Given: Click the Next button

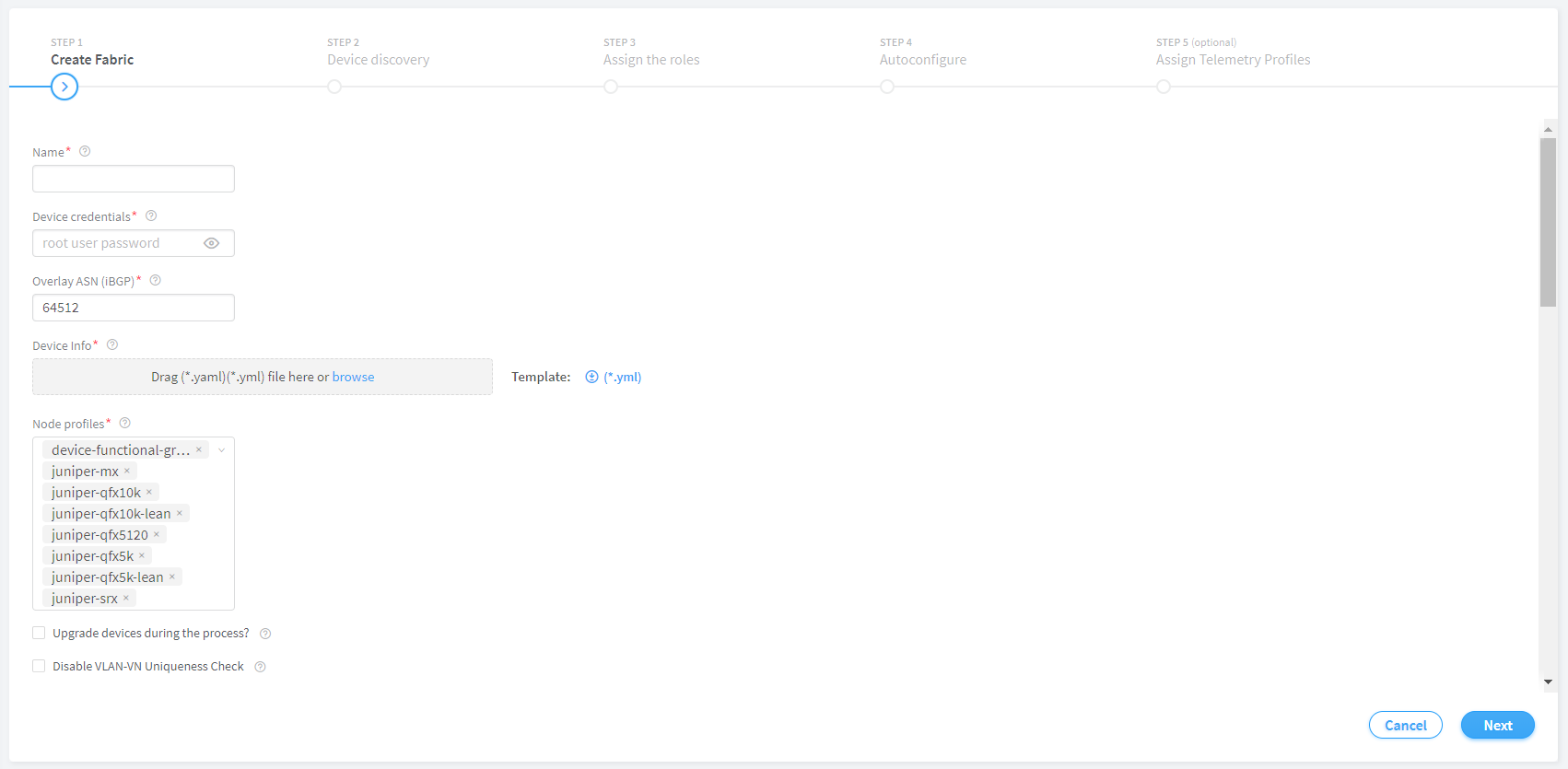Looking at the screenshot, I should click(1498, 726).
